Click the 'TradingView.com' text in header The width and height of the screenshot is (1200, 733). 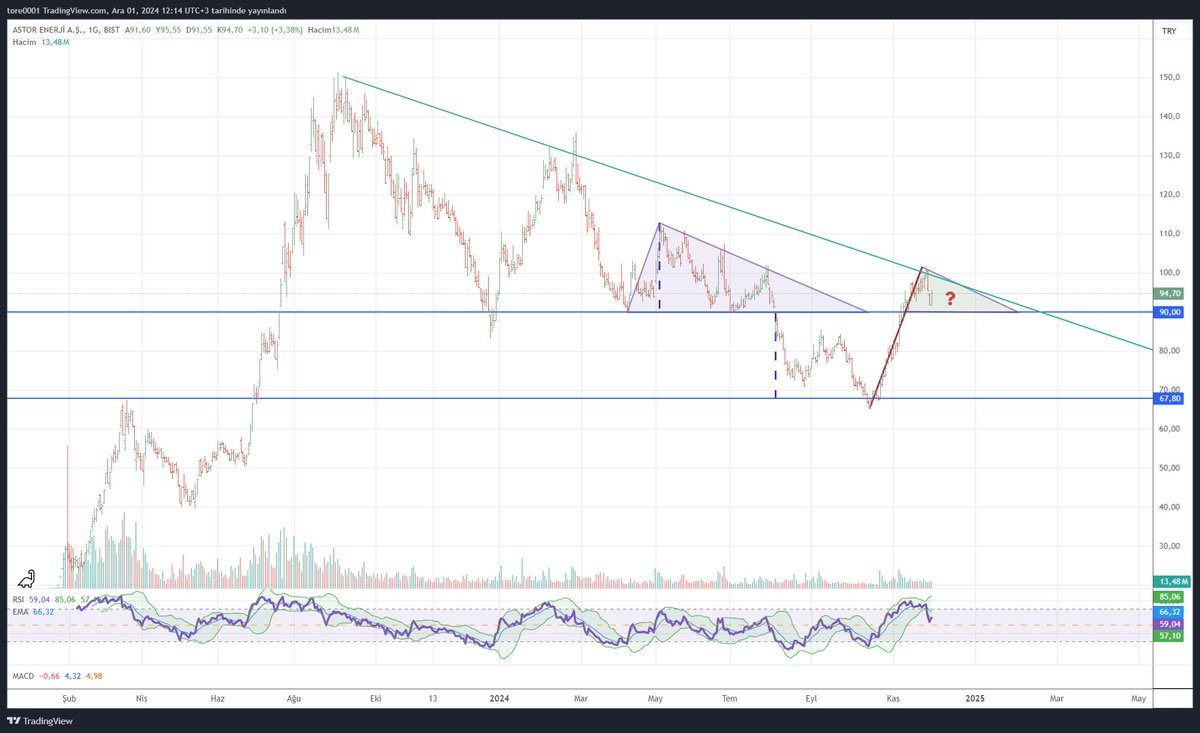pos(74,10)
